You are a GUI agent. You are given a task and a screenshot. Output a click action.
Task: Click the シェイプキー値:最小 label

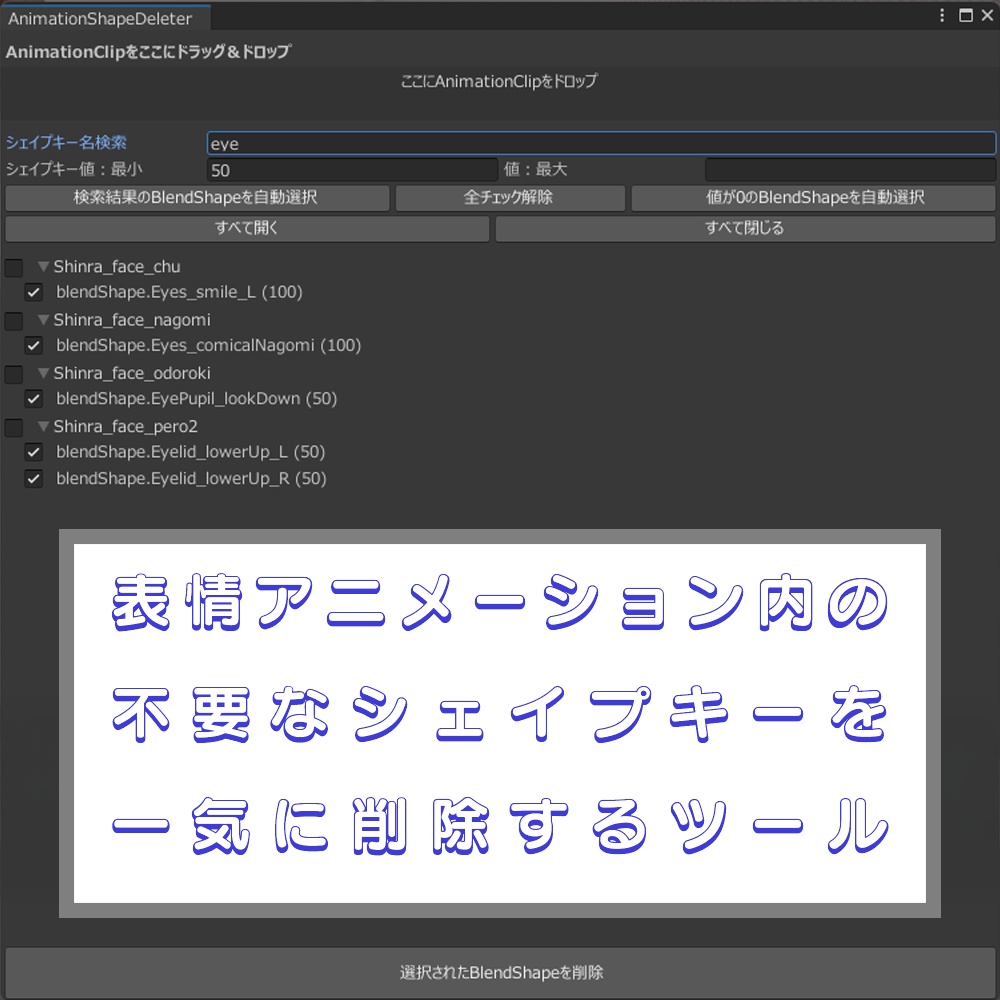(x=74, y=169)
